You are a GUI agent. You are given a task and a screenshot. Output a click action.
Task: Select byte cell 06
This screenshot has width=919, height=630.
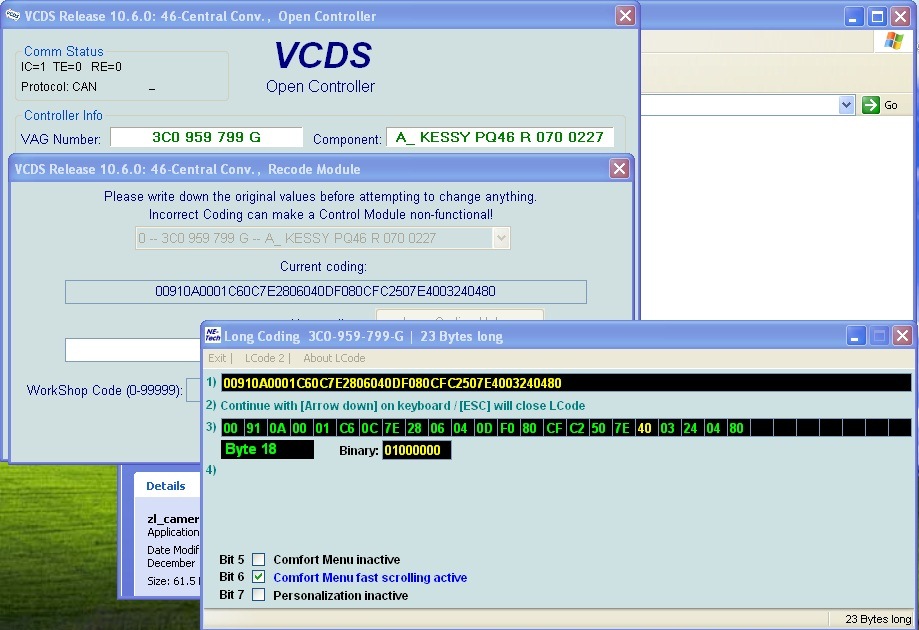click(x=438, y=428)
